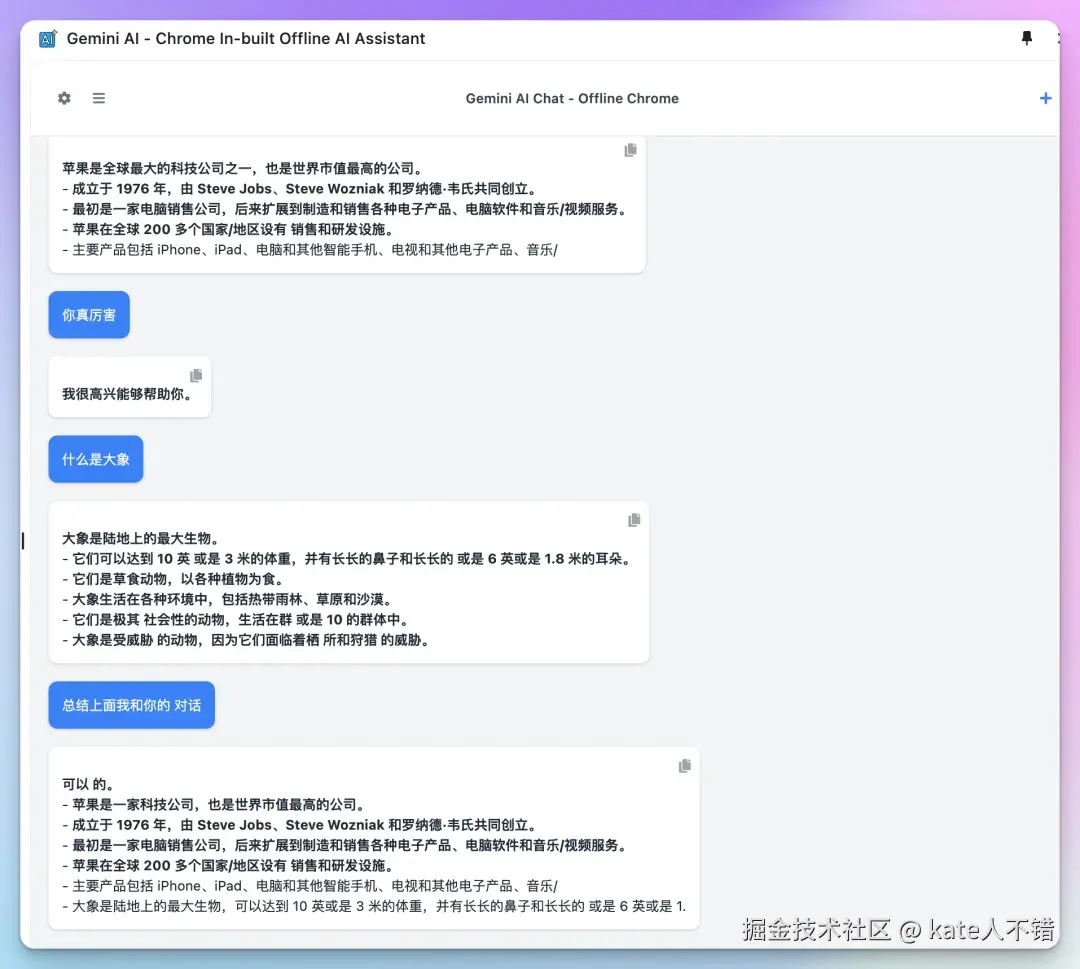Select the 你真厉害 user message bubble
This screenshot has height=969, width=1080.
[x=89, y=314]
